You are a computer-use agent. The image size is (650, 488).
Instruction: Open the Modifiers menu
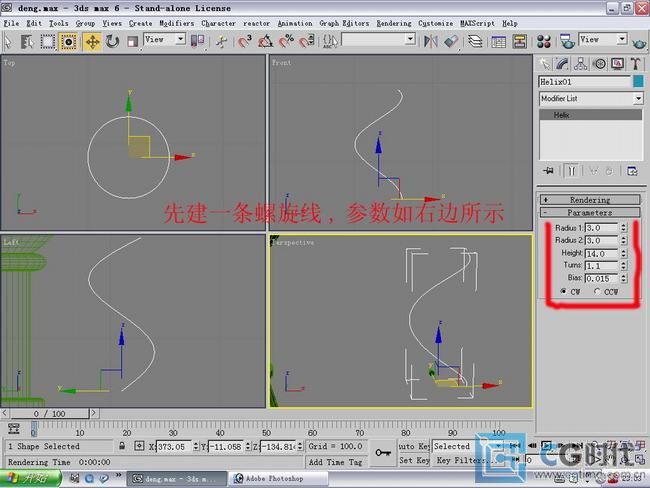pyautogui.click(x=177, y=23)
